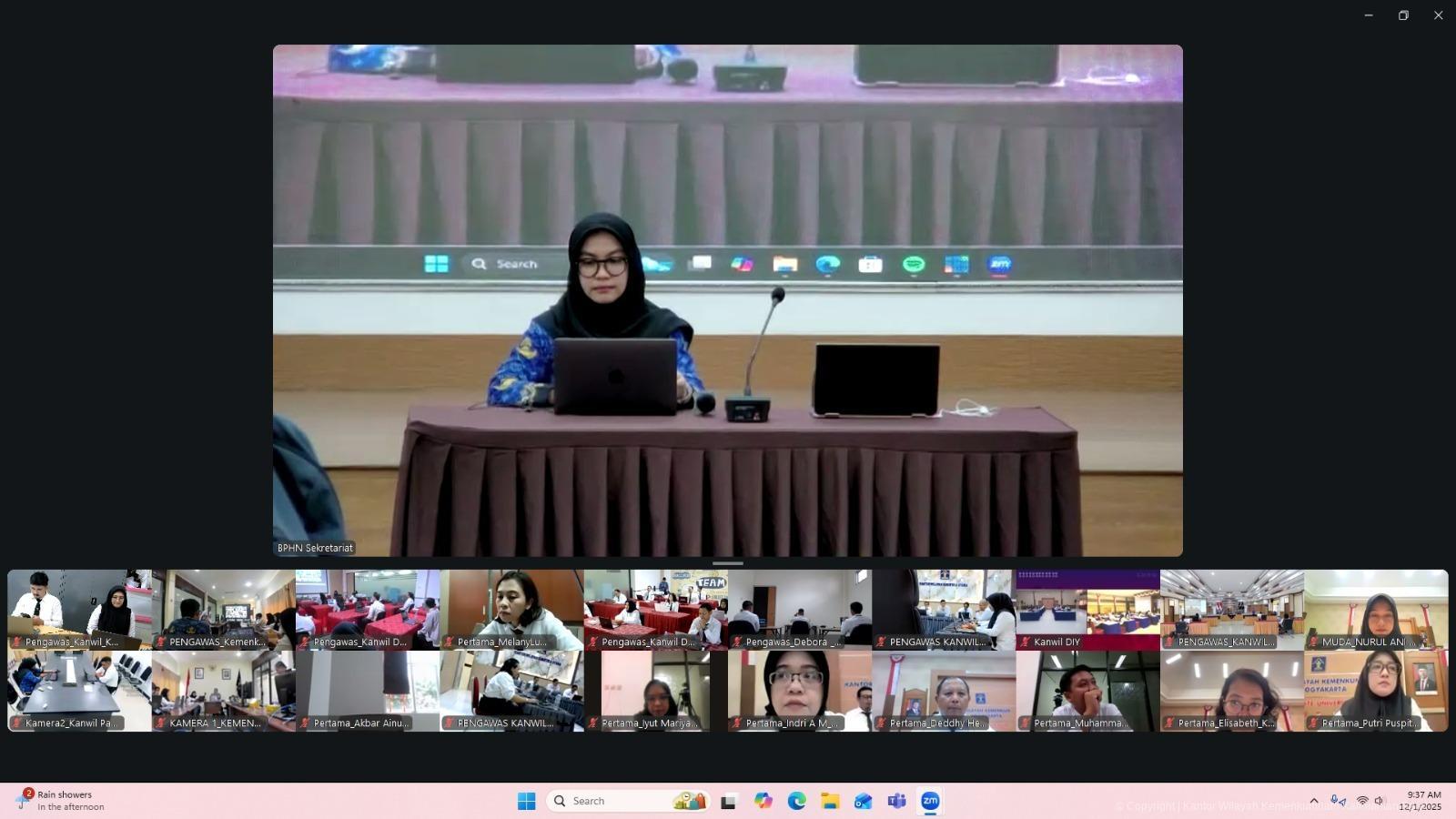Click the BPHN Sekretariat main speaker video
The image size is (1456, 819).
click(x=728, y=300)
